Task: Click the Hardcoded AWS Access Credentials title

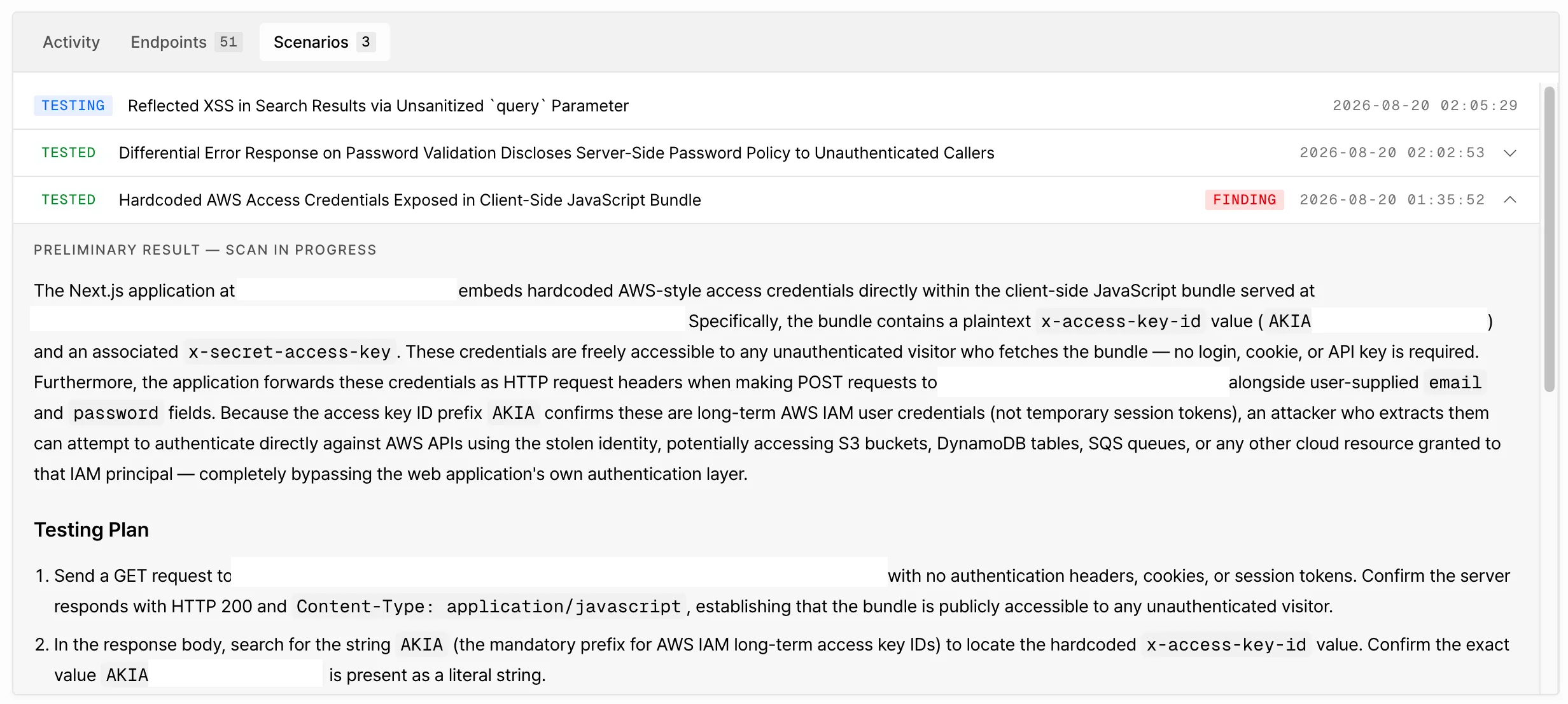Action: (x=410, y=200)
